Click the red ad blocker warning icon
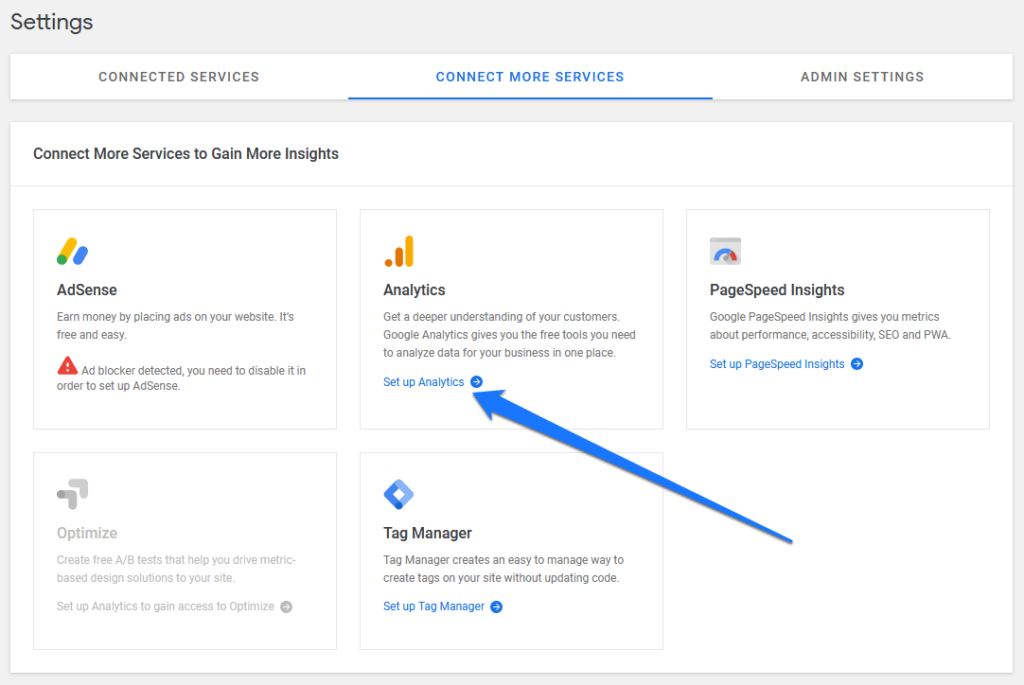Viewport: 1024px width, 685px height. tap(67, 366)
